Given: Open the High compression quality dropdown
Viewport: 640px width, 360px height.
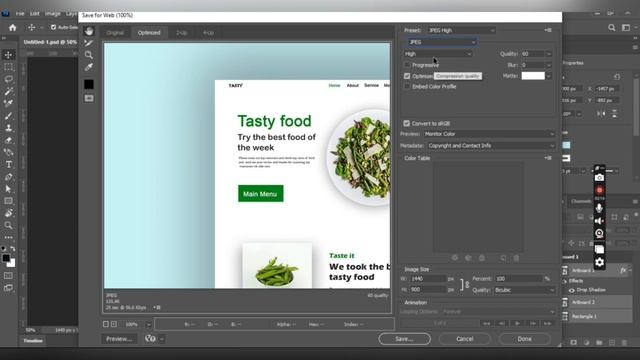Looking at the screenshot, I should coord(438,54).
